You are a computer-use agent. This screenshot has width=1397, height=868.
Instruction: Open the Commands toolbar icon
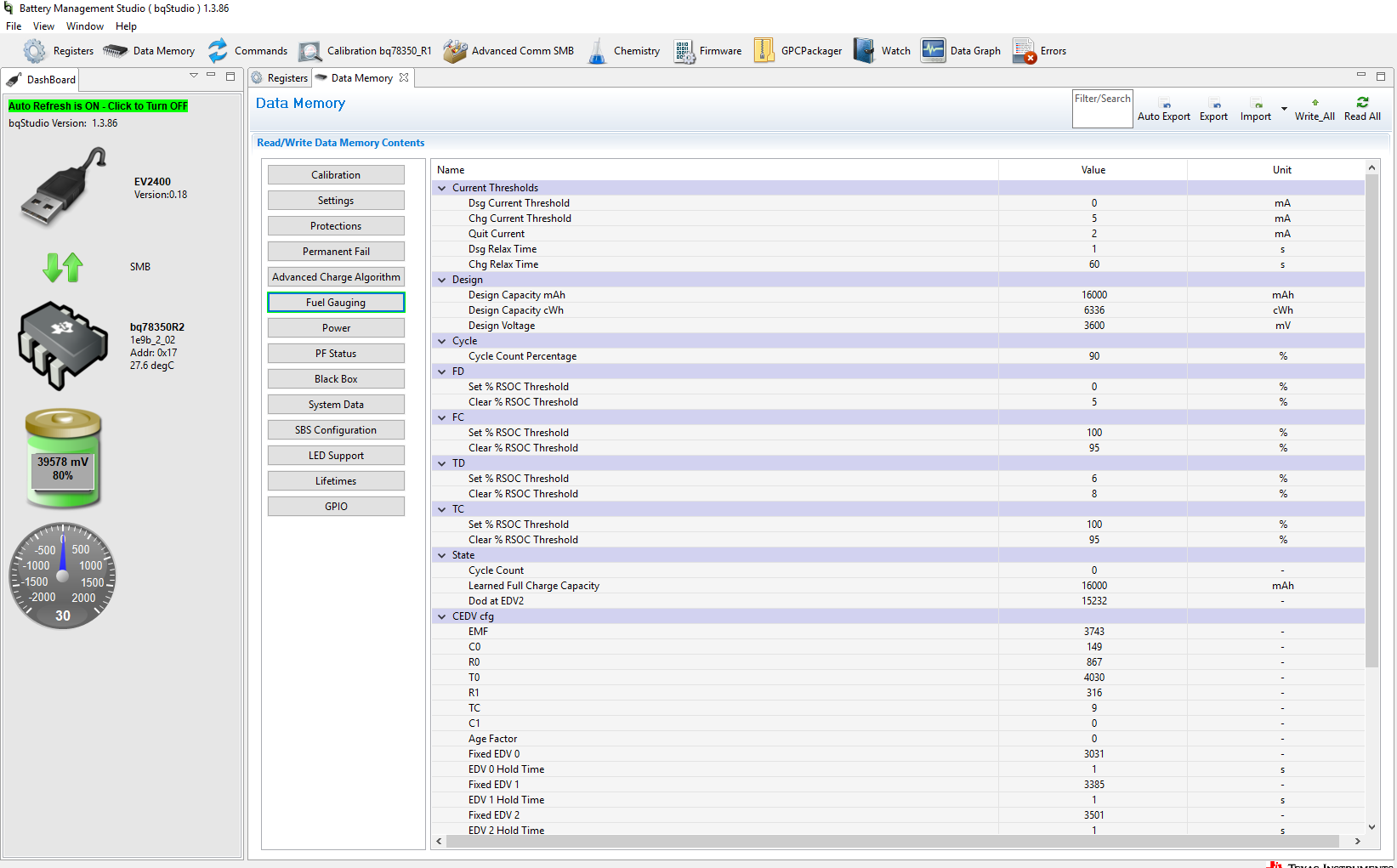219,51
